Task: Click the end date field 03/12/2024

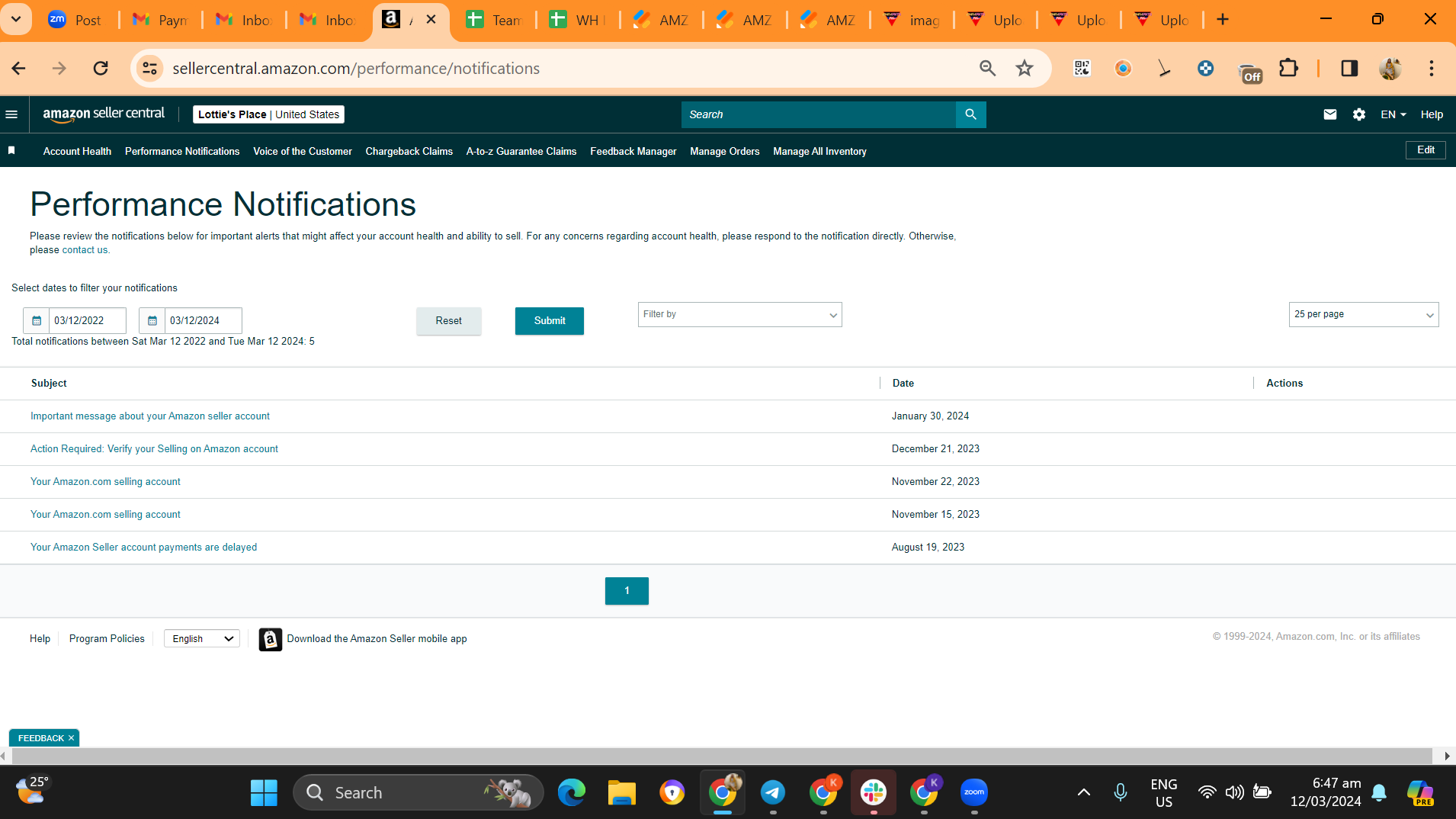Action: pos(204,321)
